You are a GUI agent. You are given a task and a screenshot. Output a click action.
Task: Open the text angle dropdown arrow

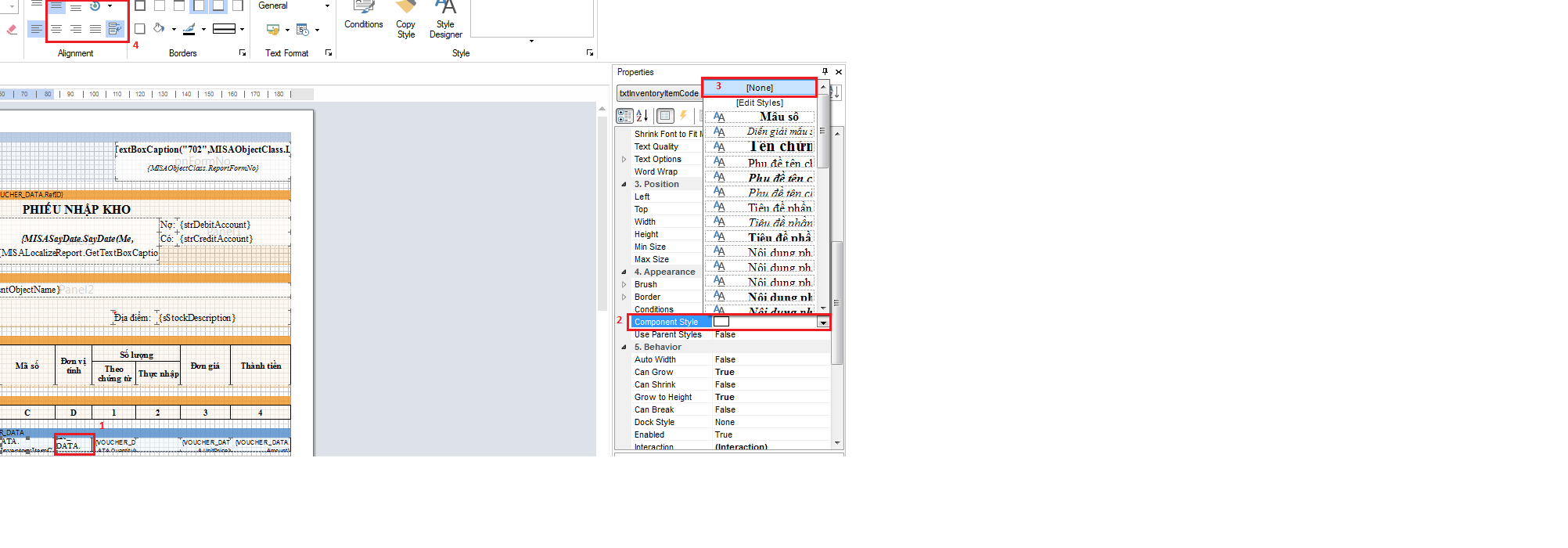click(x=110, y=6)
